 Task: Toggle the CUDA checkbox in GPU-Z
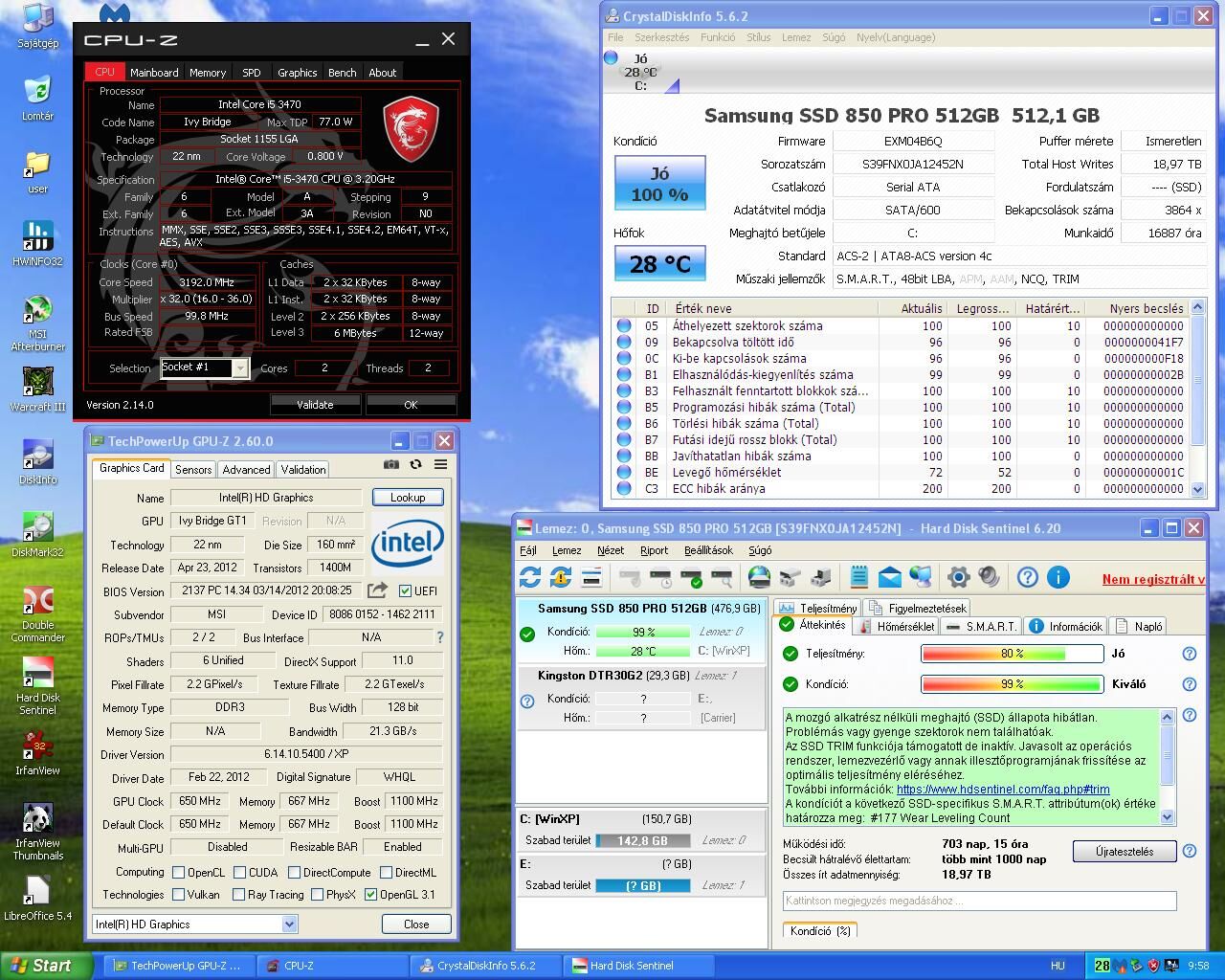coord(239,872)
